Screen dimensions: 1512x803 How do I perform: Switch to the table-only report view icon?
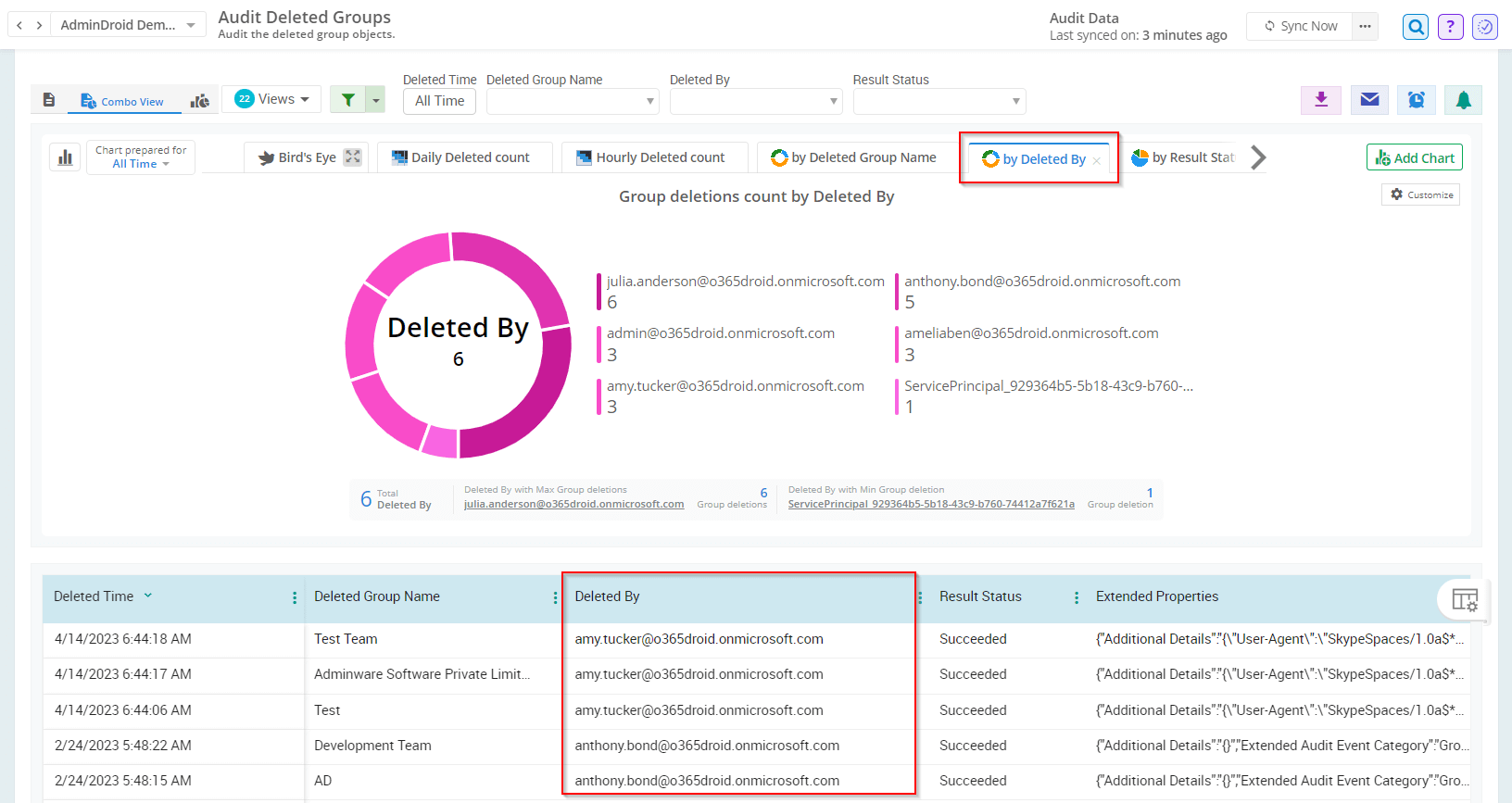[x=49, y=100]
